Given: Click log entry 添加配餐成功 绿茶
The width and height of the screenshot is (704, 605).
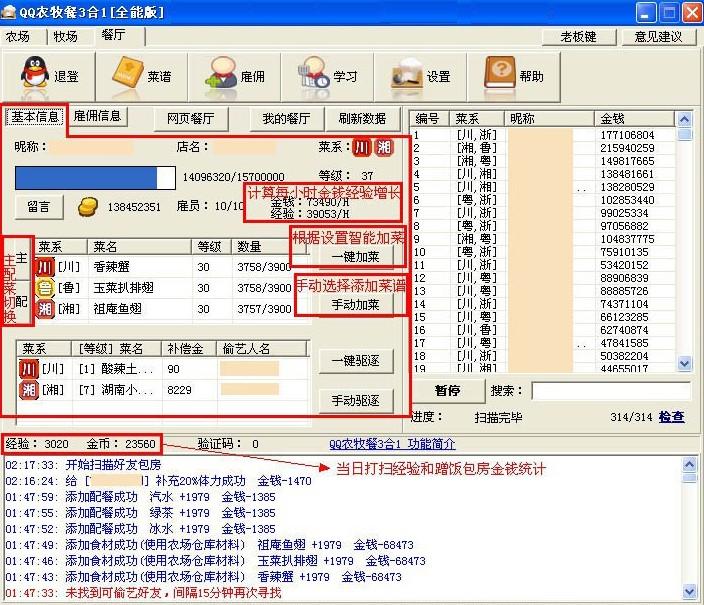Looking at the screenshot, I should click(x=141, y=513).
